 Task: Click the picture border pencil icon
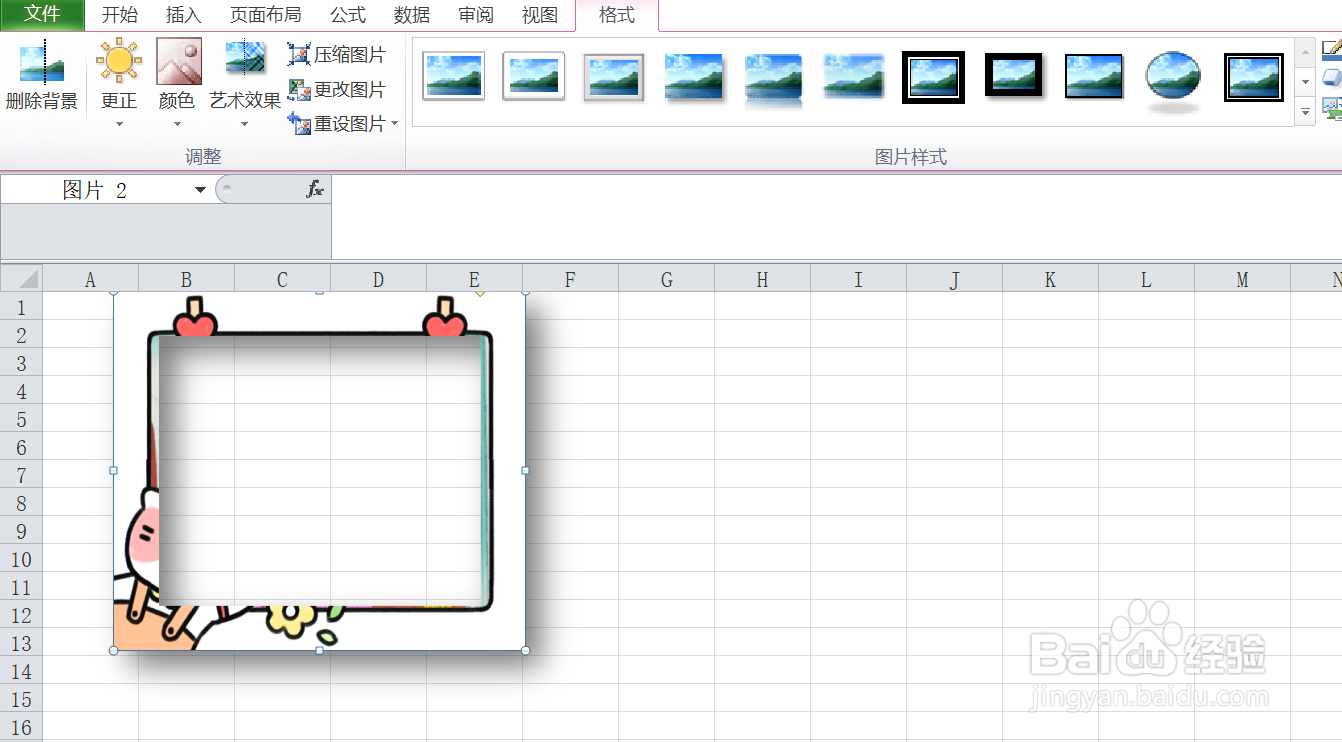tap(1332, 49)
